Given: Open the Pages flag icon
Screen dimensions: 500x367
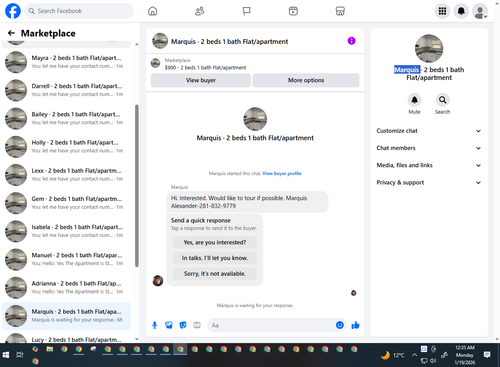Looking at the screenshot, I should coord(246,11).
